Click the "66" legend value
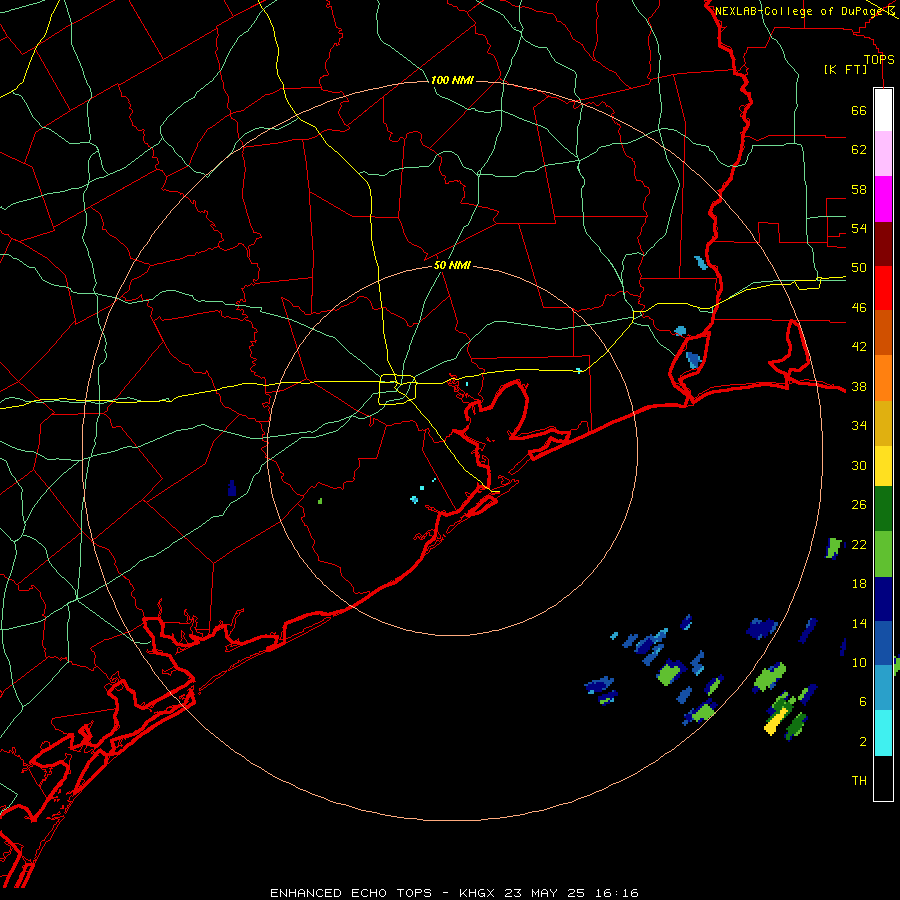Viewport: 900px width, 900px height. click(859, 110)
